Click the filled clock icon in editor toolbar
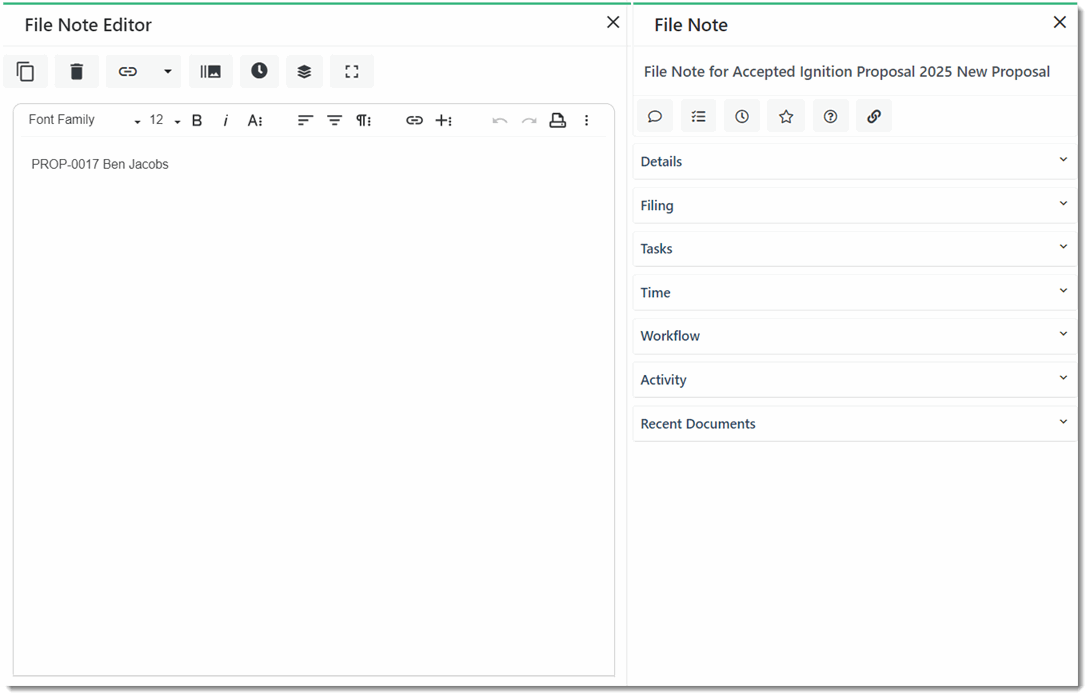This screenshot has height=698, width=1090. pos(259,71)
